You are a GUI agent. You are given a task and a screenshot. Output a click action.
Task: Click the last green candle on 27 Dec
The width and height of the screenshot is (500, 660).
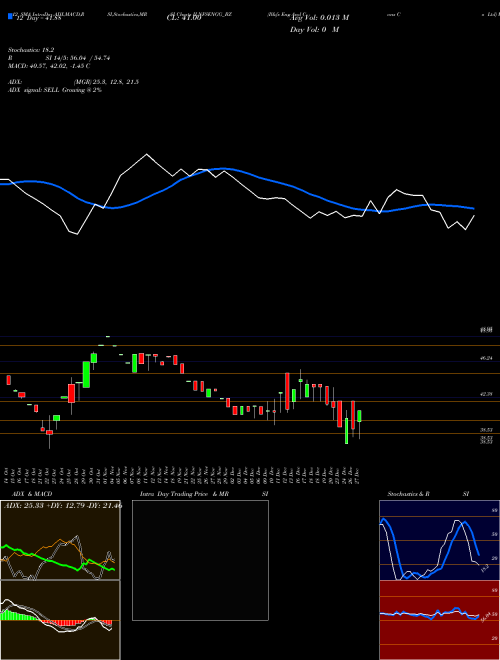click(x=359, y=416)
